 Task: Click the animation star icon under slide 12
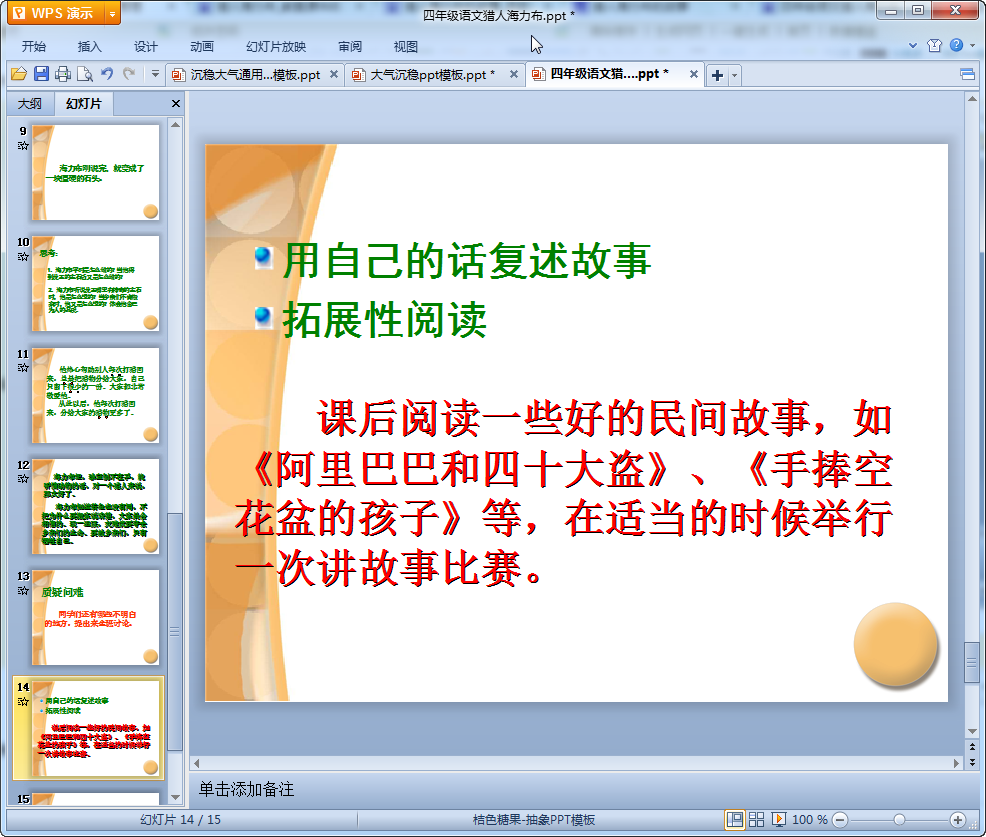tap(23, 479)
